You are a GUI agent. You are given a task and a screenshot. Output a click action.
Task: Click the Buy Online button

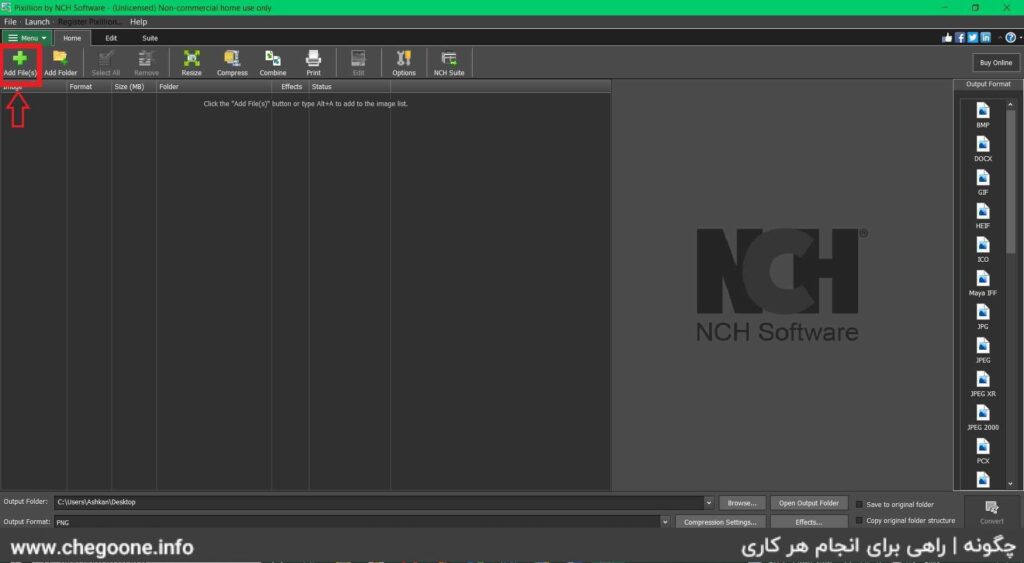coord(995,63)
